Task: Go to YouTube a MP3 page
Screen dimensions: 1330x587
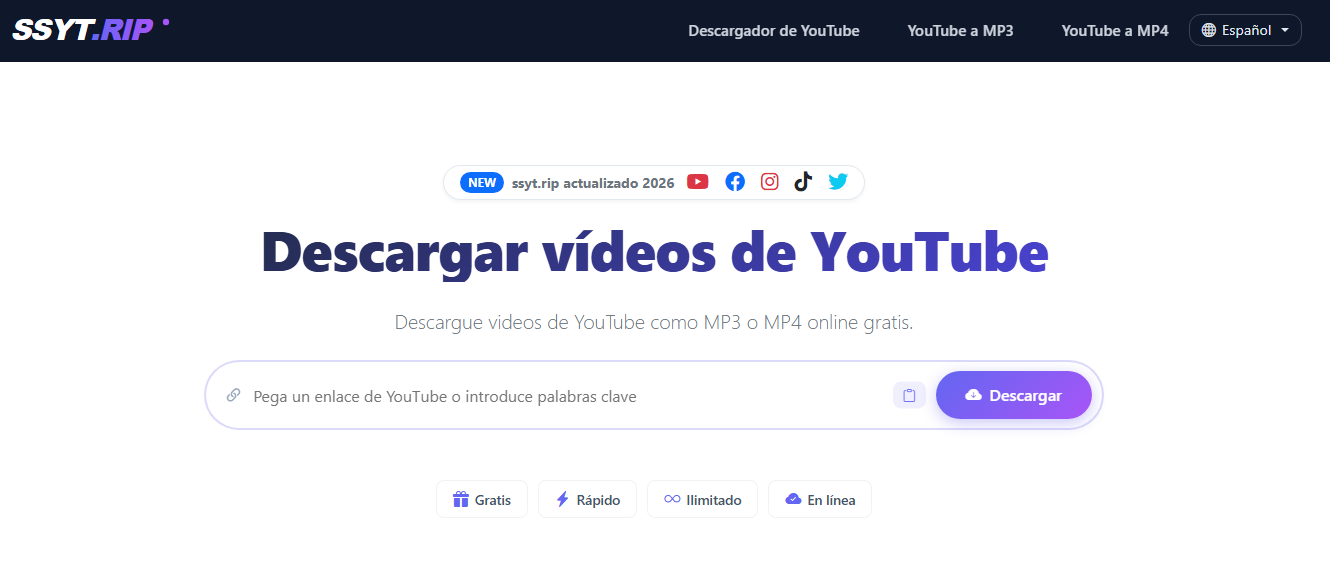Action: 960,31
